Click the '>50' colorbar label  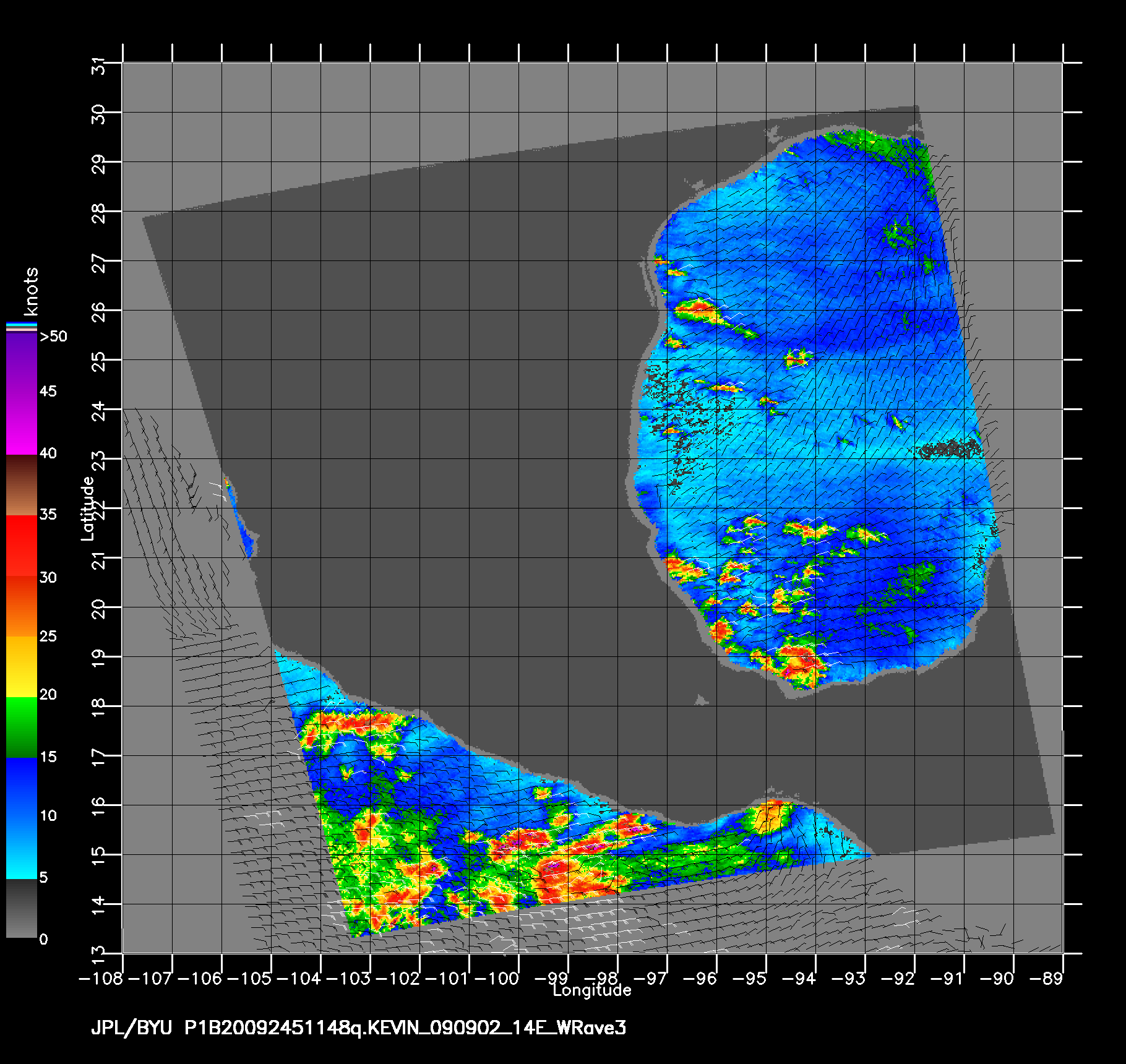[x=53, y=337]
